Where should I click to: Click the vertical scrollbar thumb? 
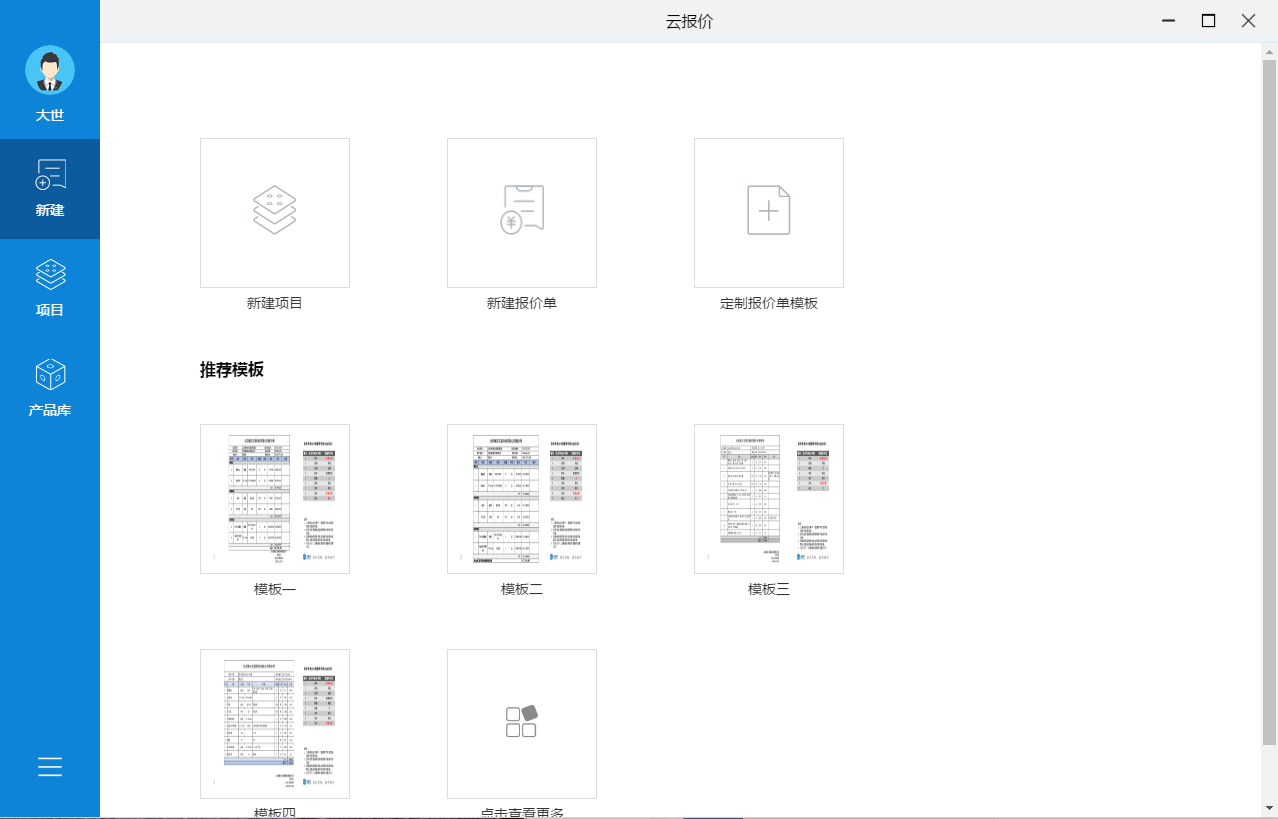coord(1269,400)
